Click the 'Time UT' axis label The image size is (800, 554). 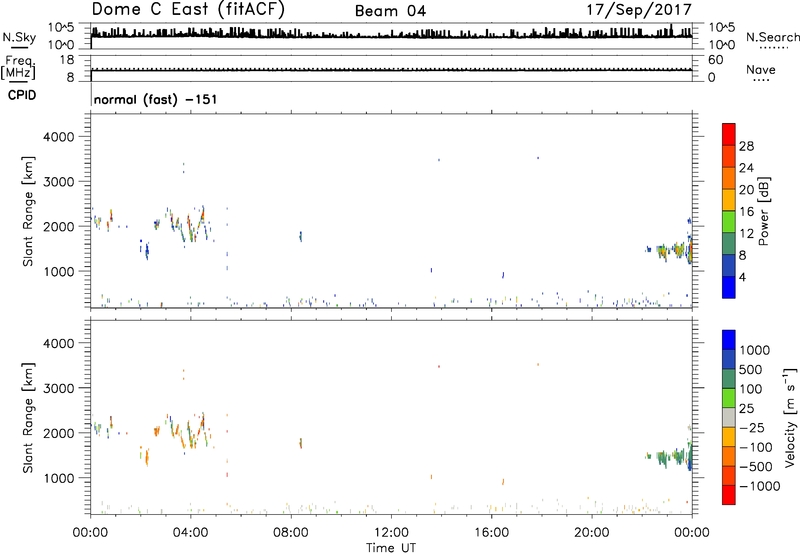pos(390,548)
